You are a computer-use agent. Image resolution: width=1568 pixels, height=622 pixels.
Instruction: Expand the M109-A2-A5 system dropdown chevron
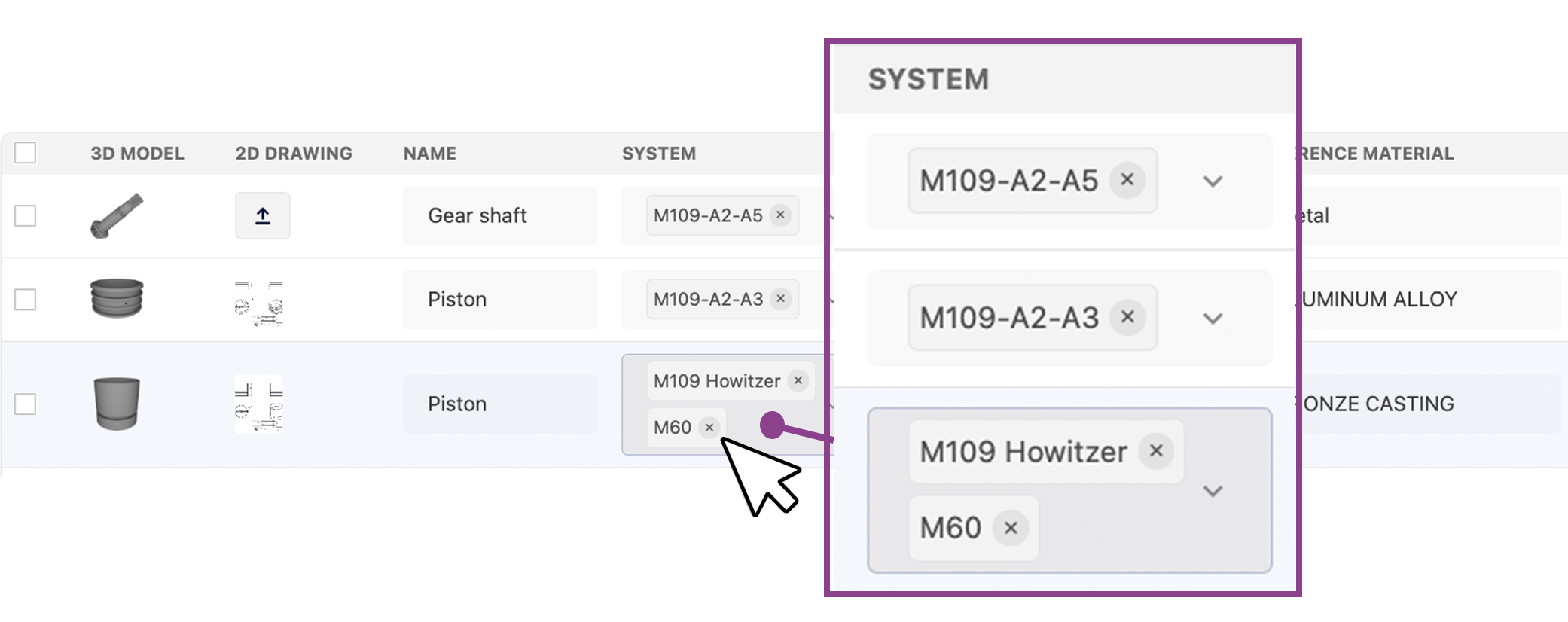1213,181
